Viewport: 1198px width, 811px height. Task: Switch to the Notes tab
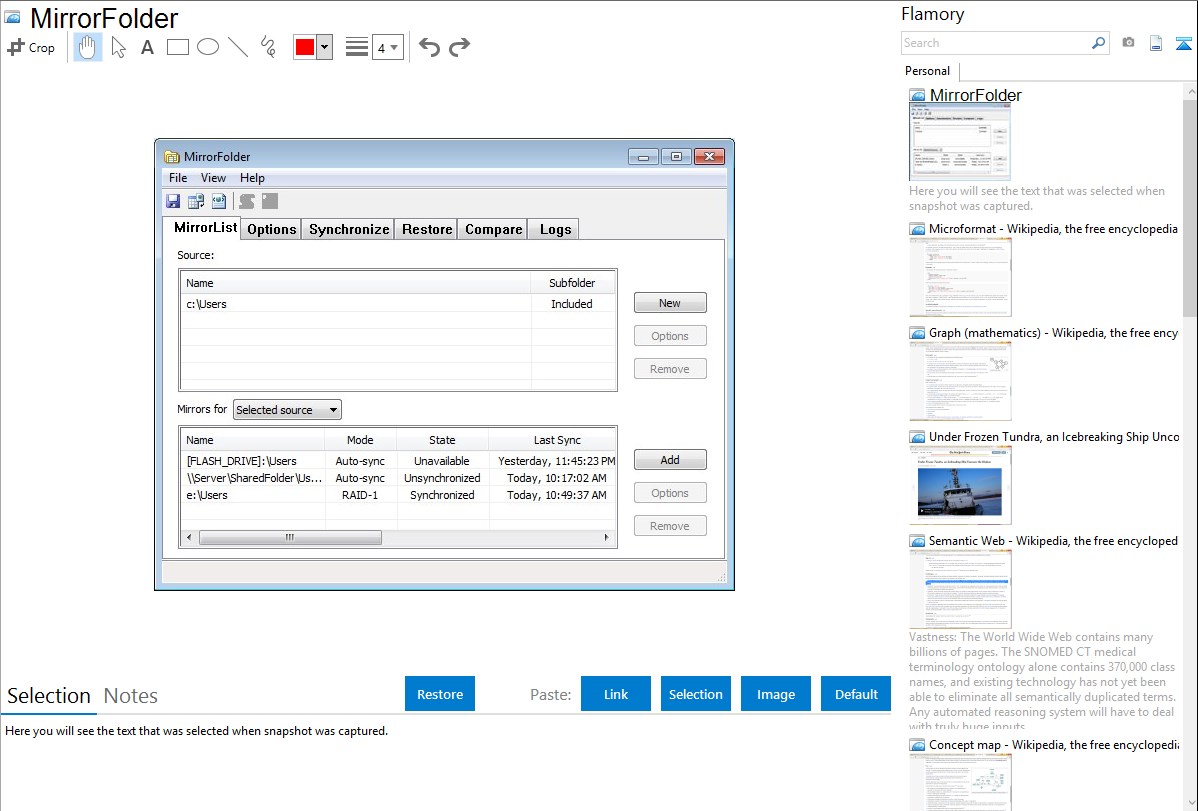pos(131,696)
